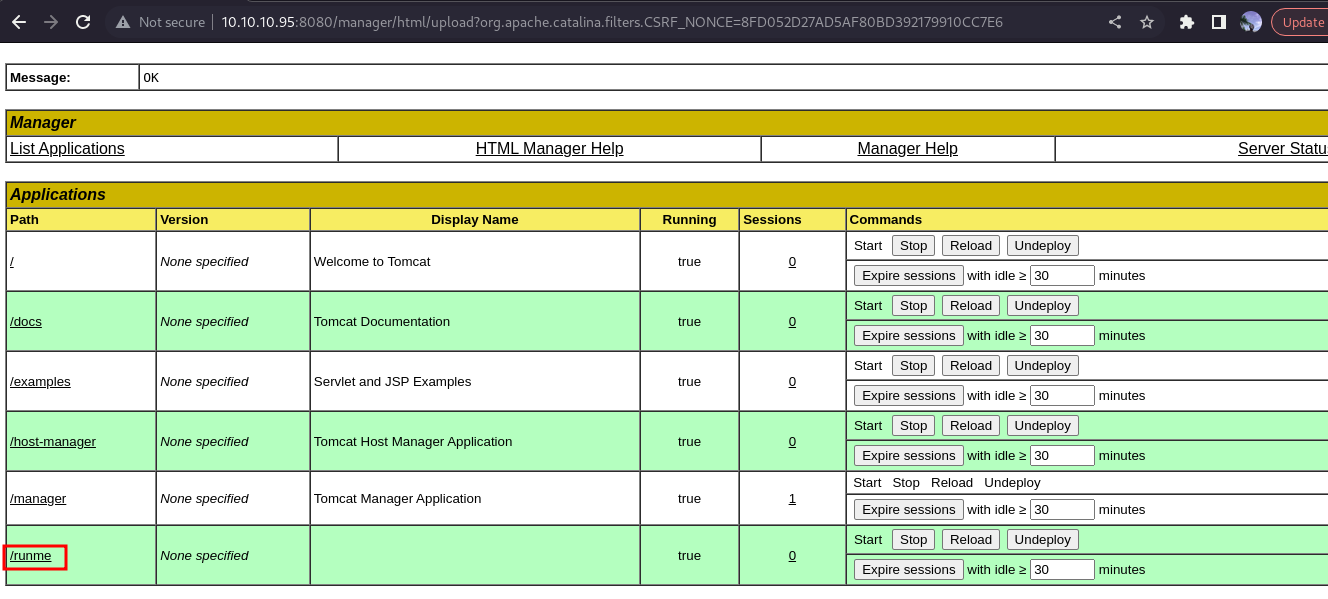Open the browser extensions puzzle icon

pyautogui.click(x=1187, y=22)
